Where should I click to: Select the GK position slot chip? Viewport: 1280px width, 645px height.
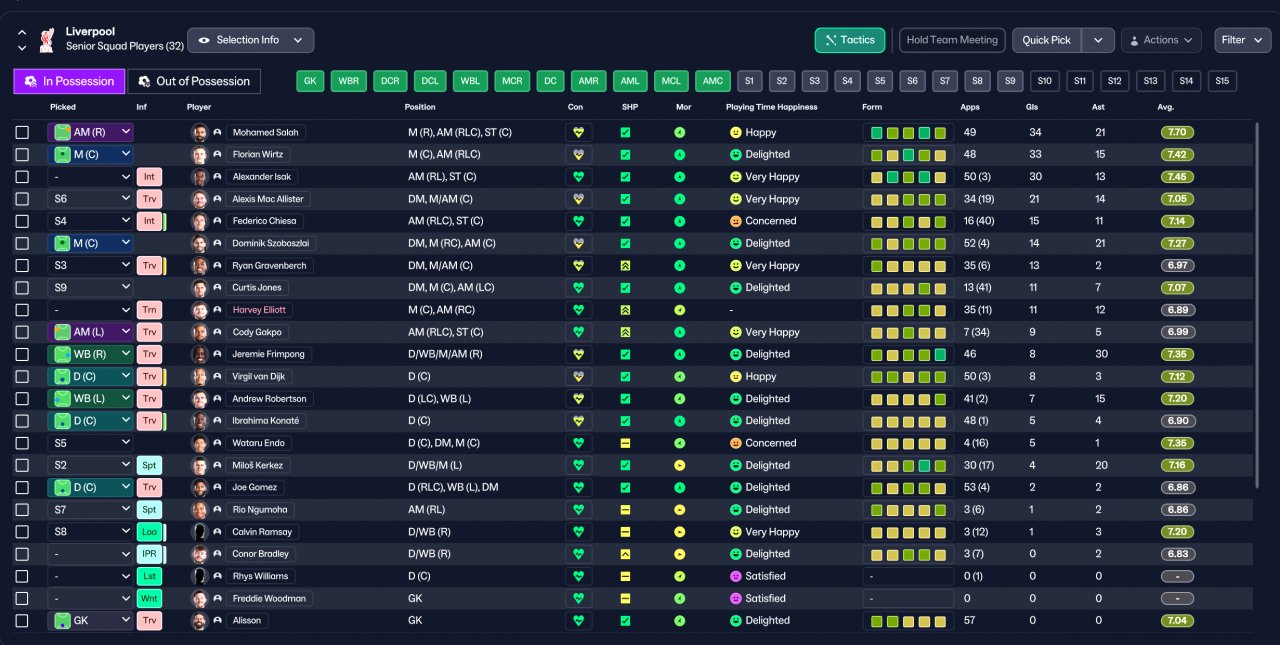(x=311, y=81)
